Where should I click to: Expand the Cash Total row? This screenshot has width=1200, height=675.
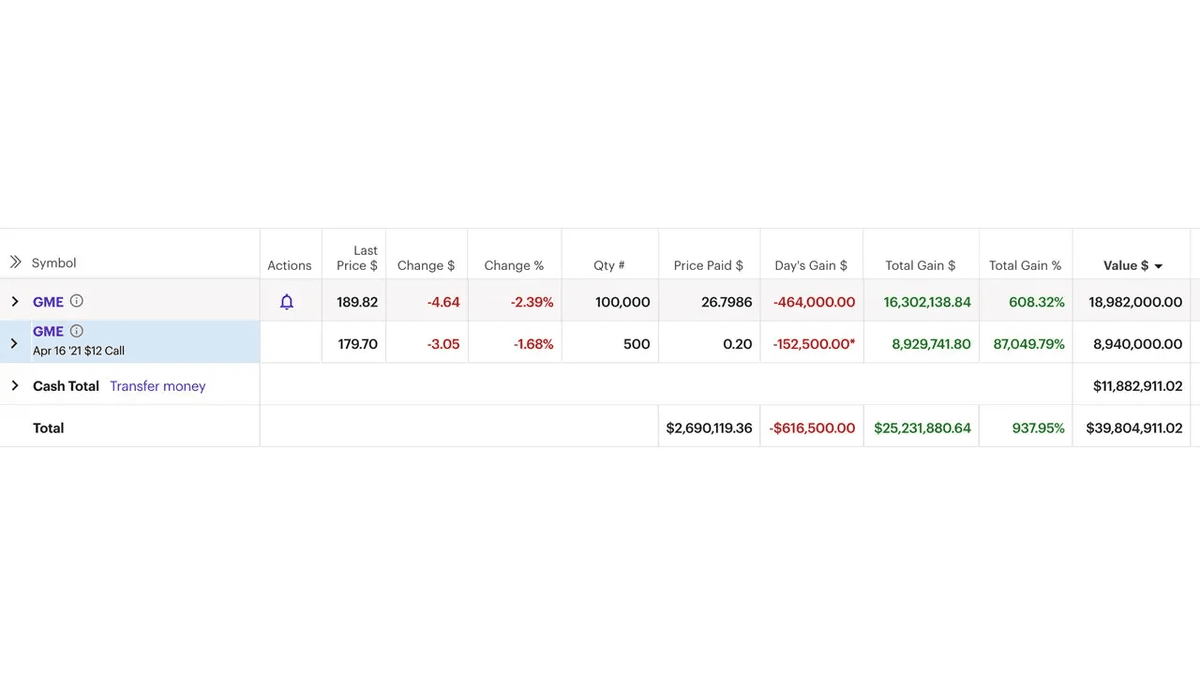15,386
